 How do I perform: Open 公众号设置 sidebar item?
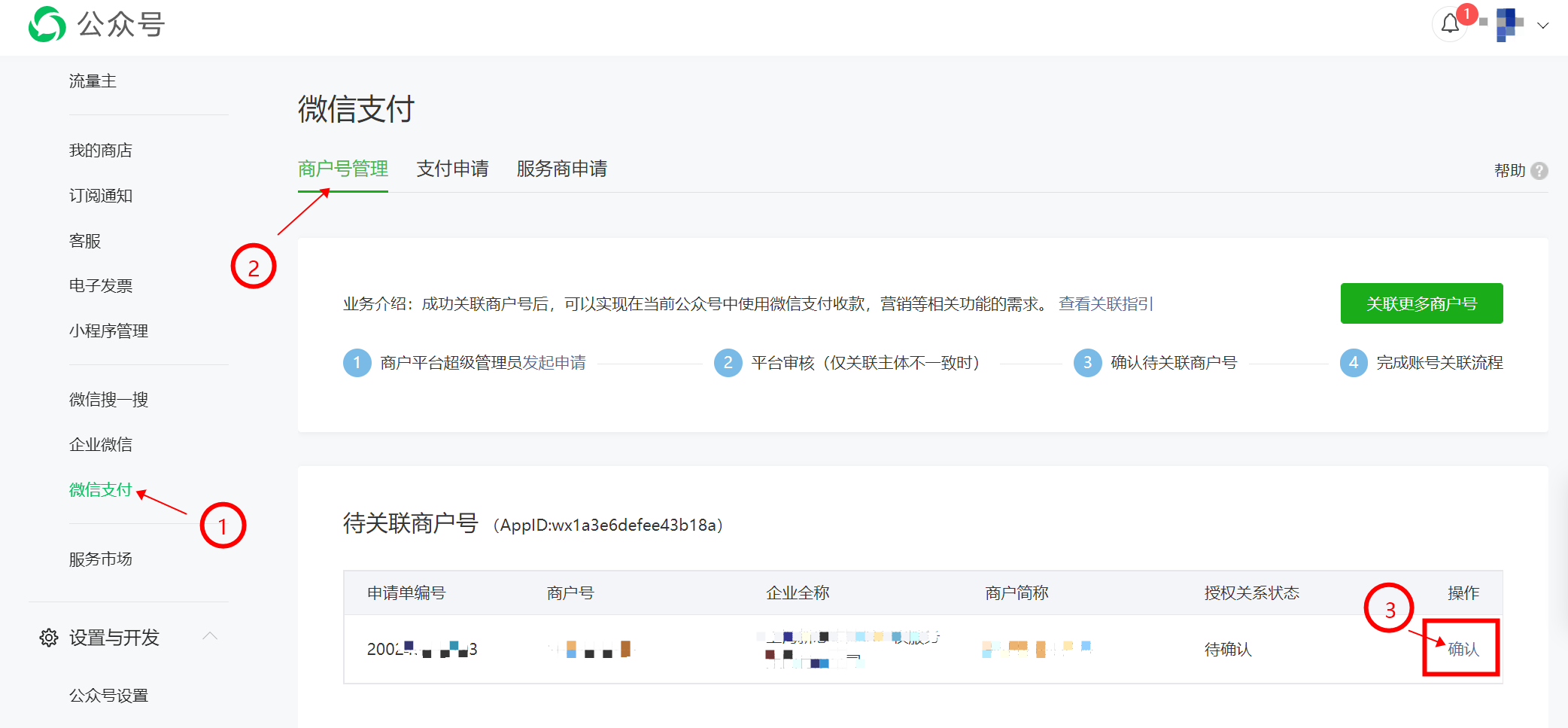[108, 696]
